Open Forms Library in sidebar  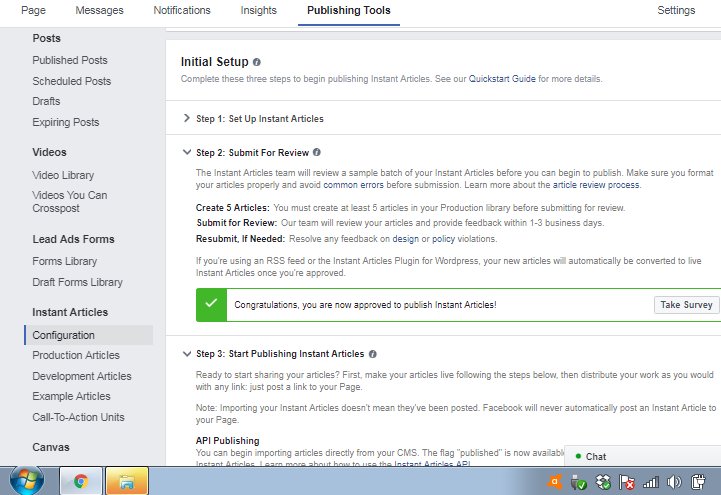[x=64, y=261]
